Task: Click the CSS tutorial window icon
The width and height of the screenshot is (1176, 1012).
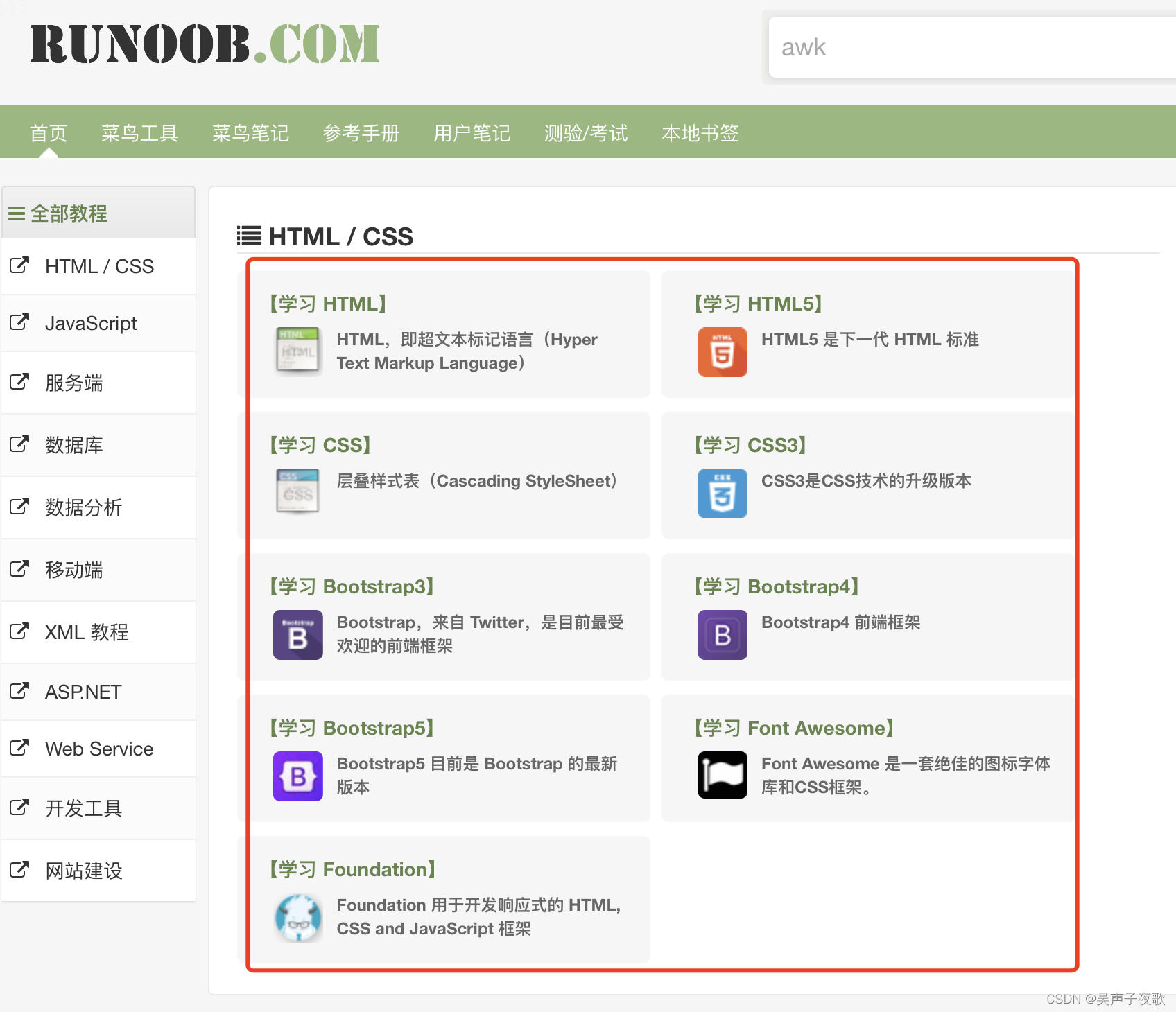Action: (x=297, y=491)
